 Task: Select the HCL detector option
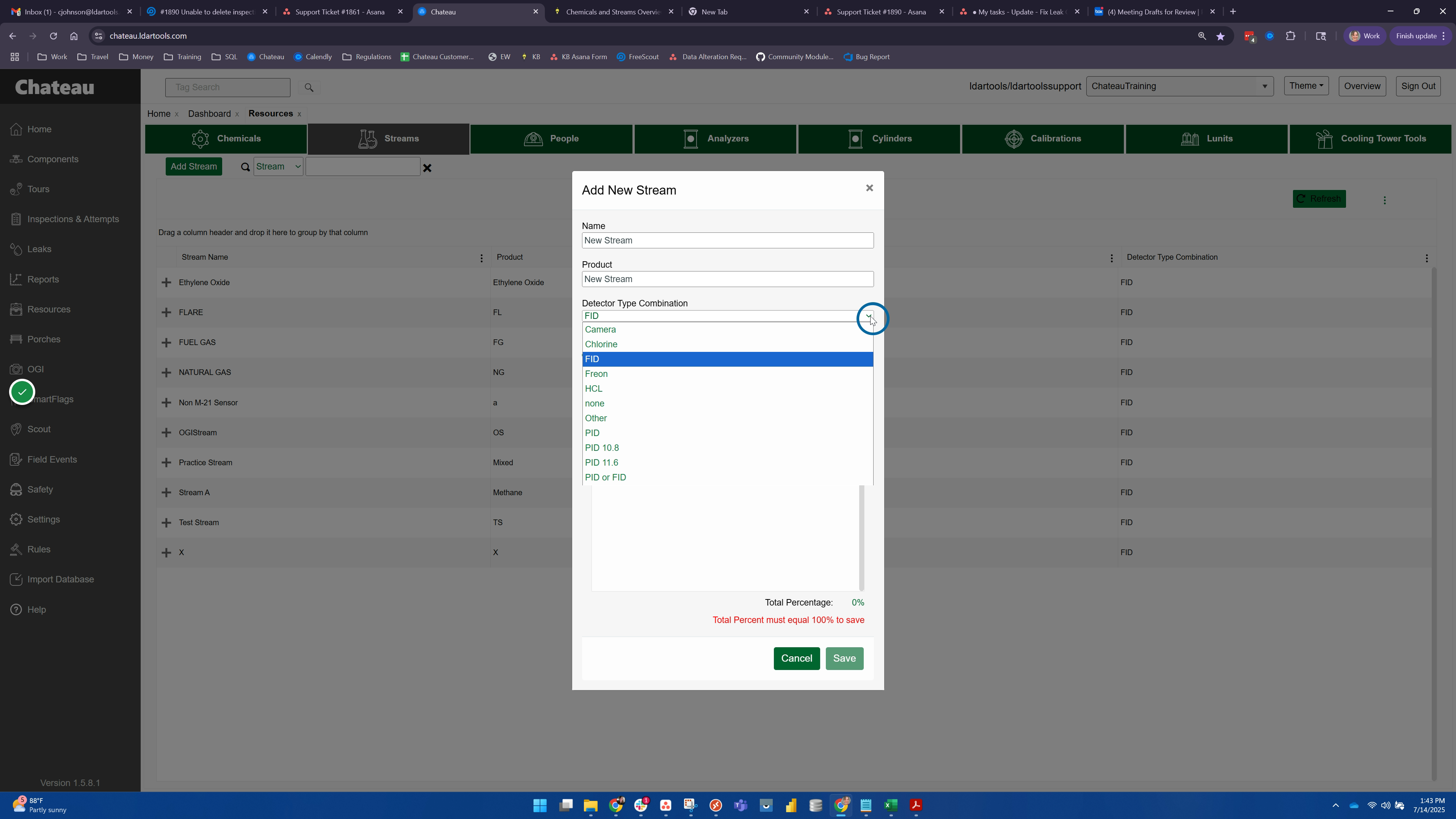tap(728, 389)
